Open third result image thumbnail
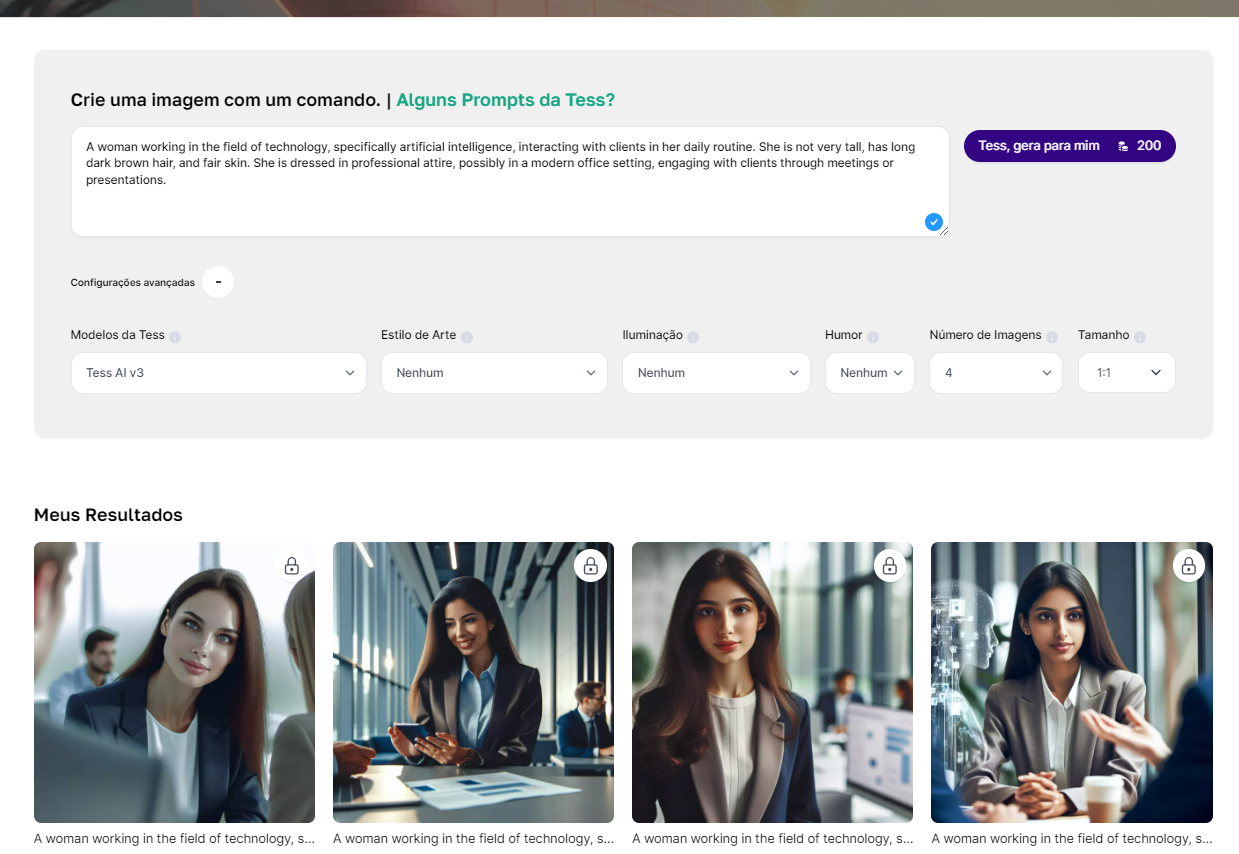 tap(772, 682)
